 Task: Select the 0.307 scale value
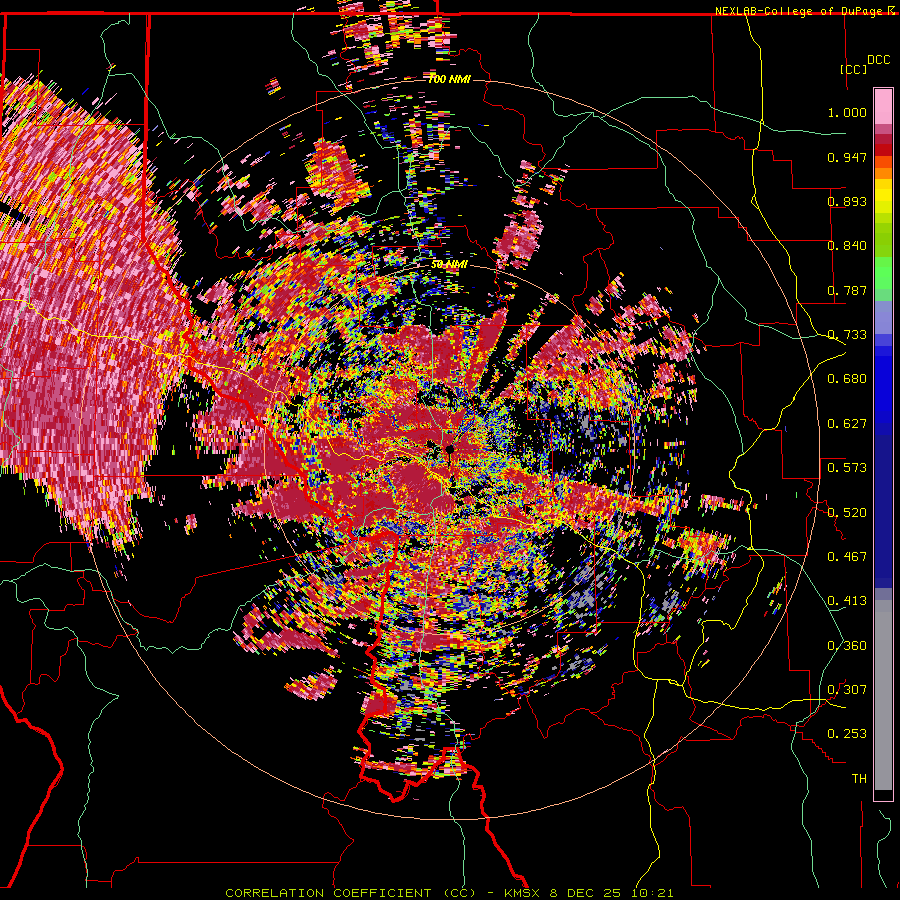point(847,689)
